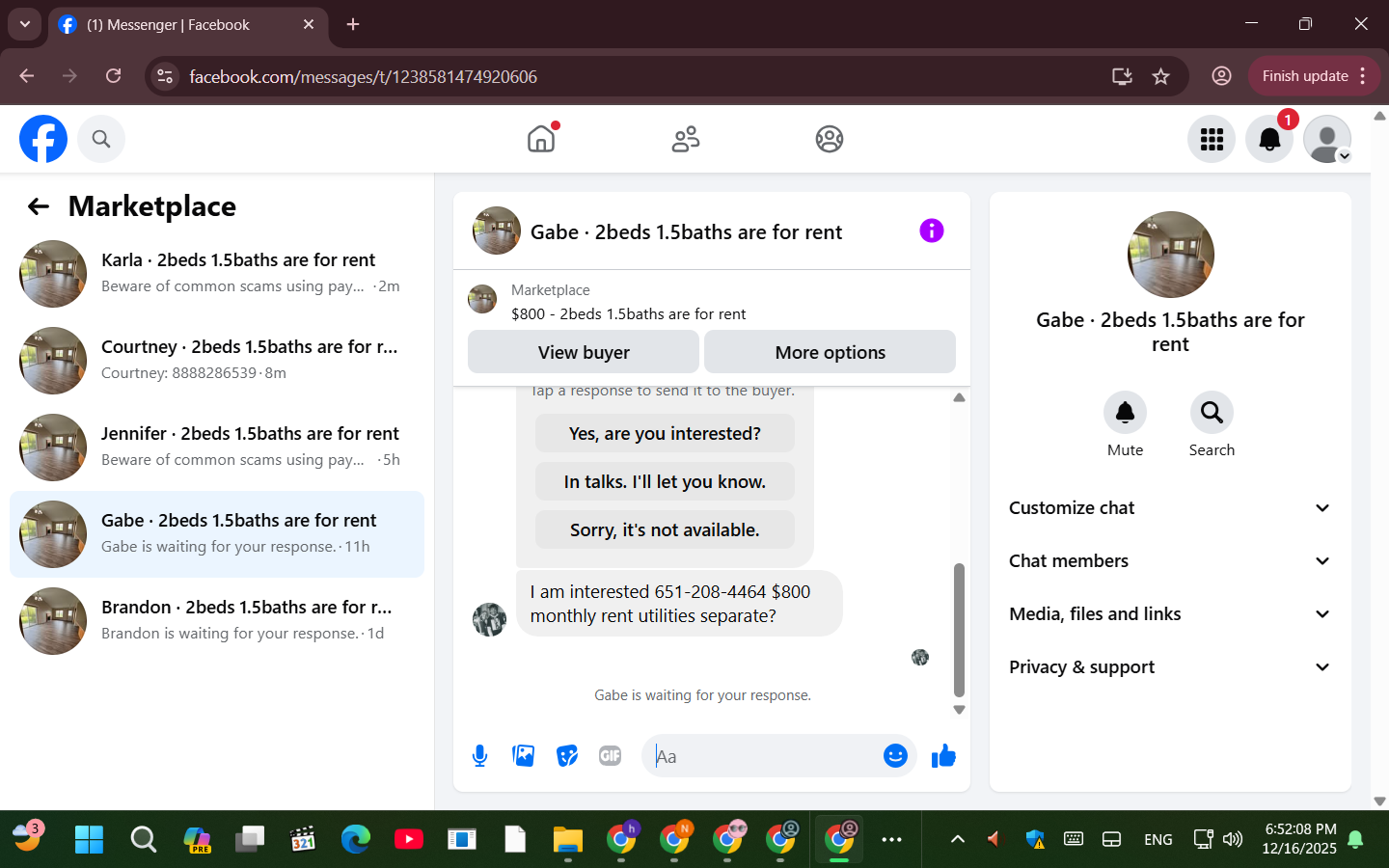The height and width of the screenshot is (868, 1389).
Task: Close the Messenger tab
Action: pyautogui.click(x=309, y=24)
